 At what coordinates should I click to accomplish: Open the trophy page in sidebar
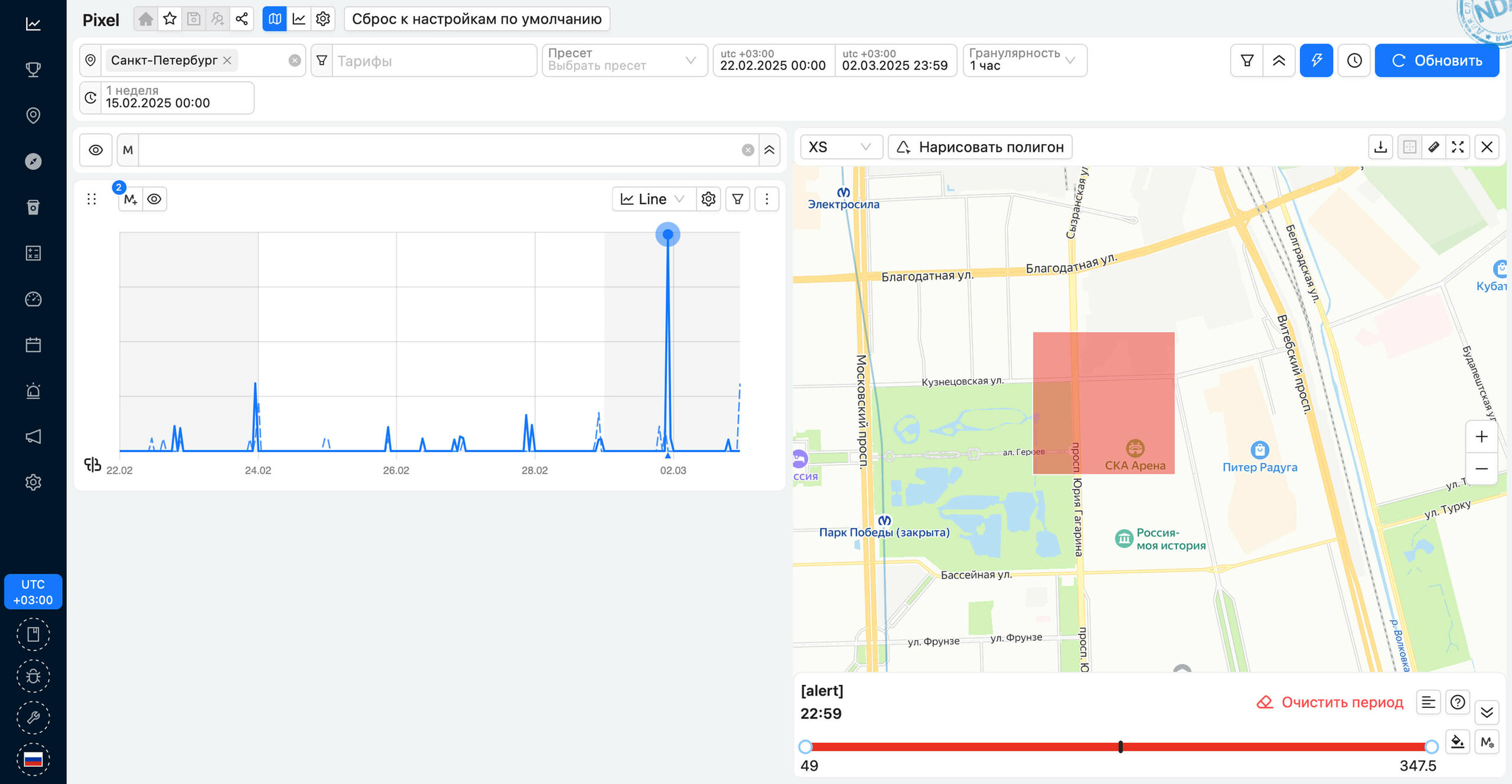[x=33, y=70]
